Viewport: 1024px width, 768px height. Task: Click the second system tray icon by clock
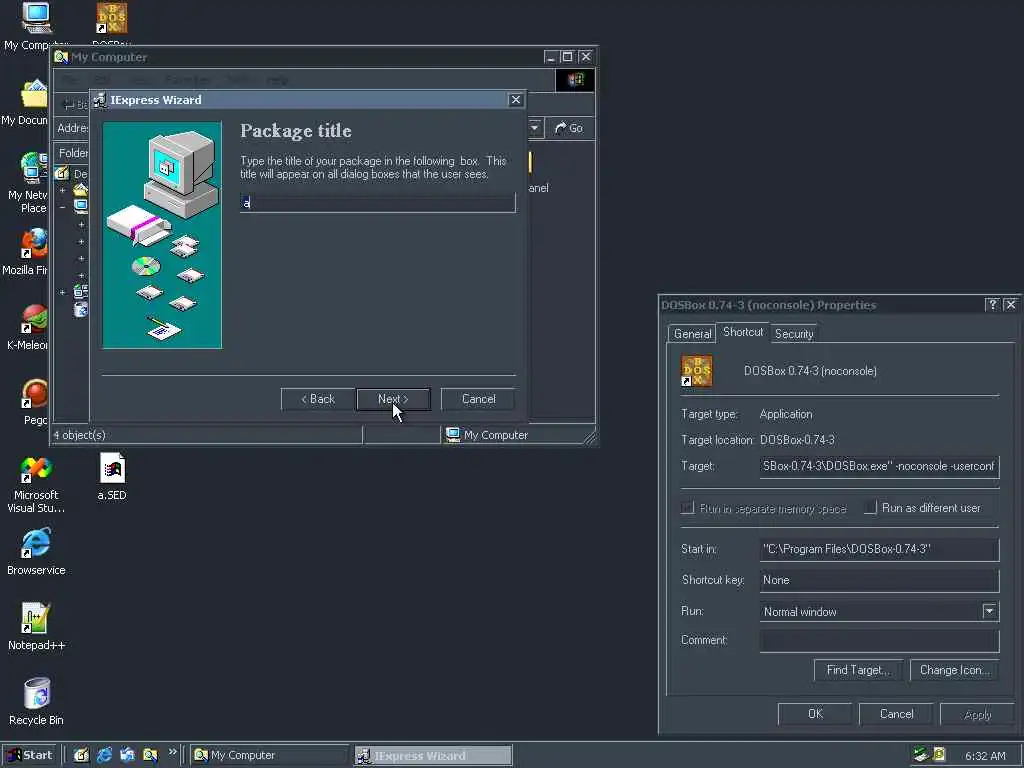(939, 755)
